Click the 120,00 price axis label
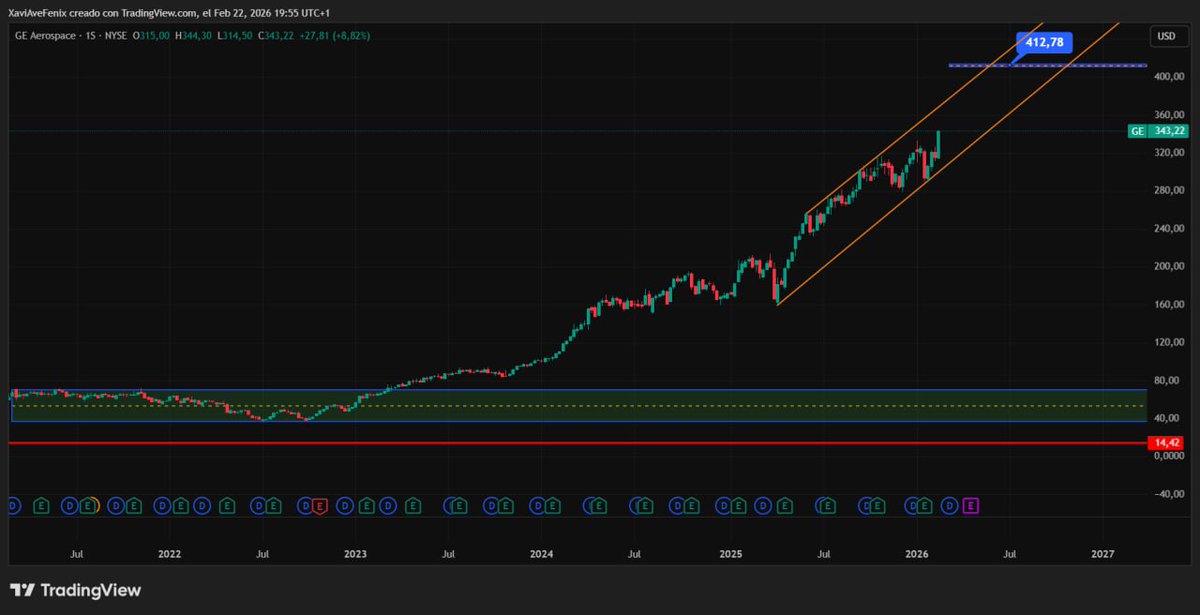 (x=1168, y=342)
